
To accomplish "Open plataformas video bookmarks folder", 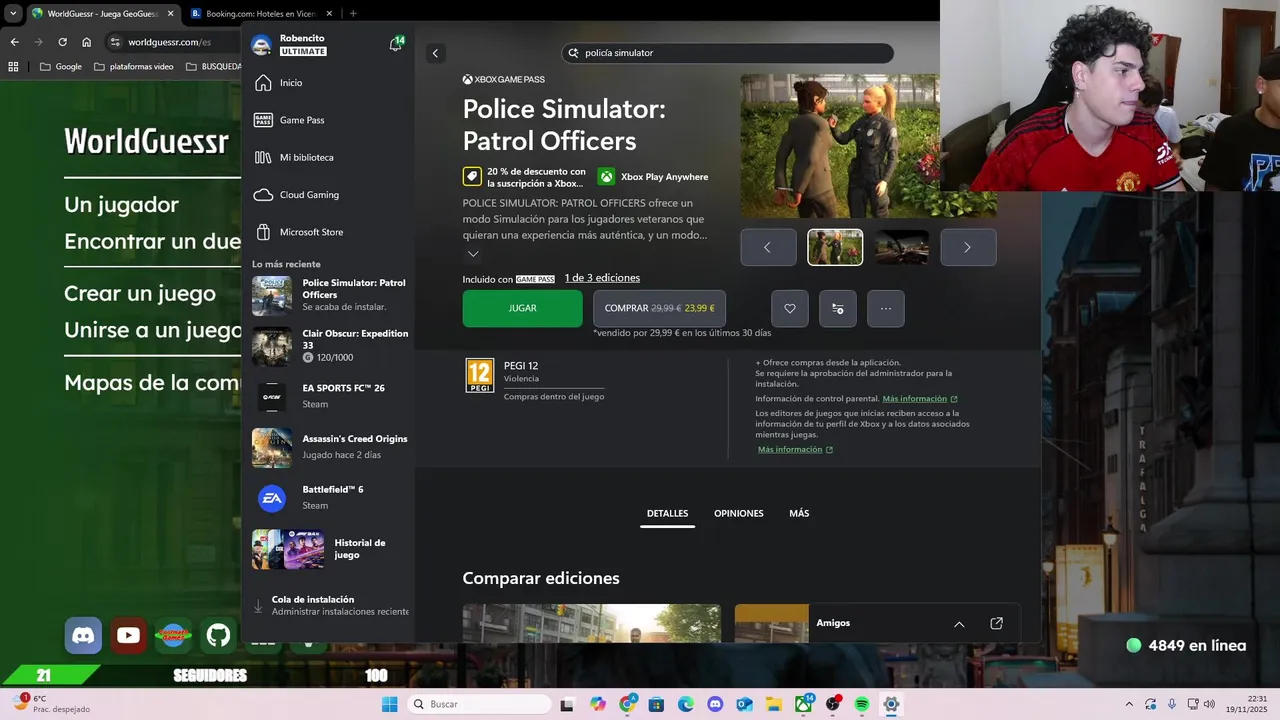I will pos(133,67).
